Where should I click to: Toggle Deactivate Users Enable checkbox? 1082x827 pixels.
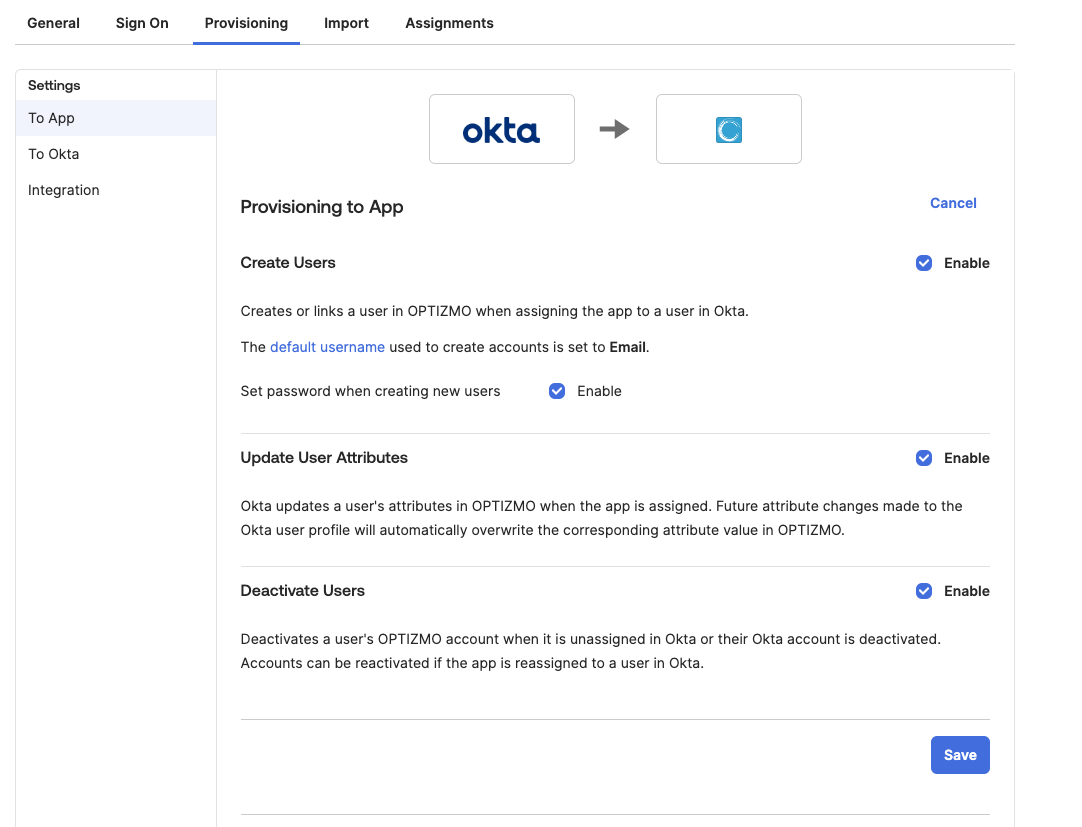924,591
